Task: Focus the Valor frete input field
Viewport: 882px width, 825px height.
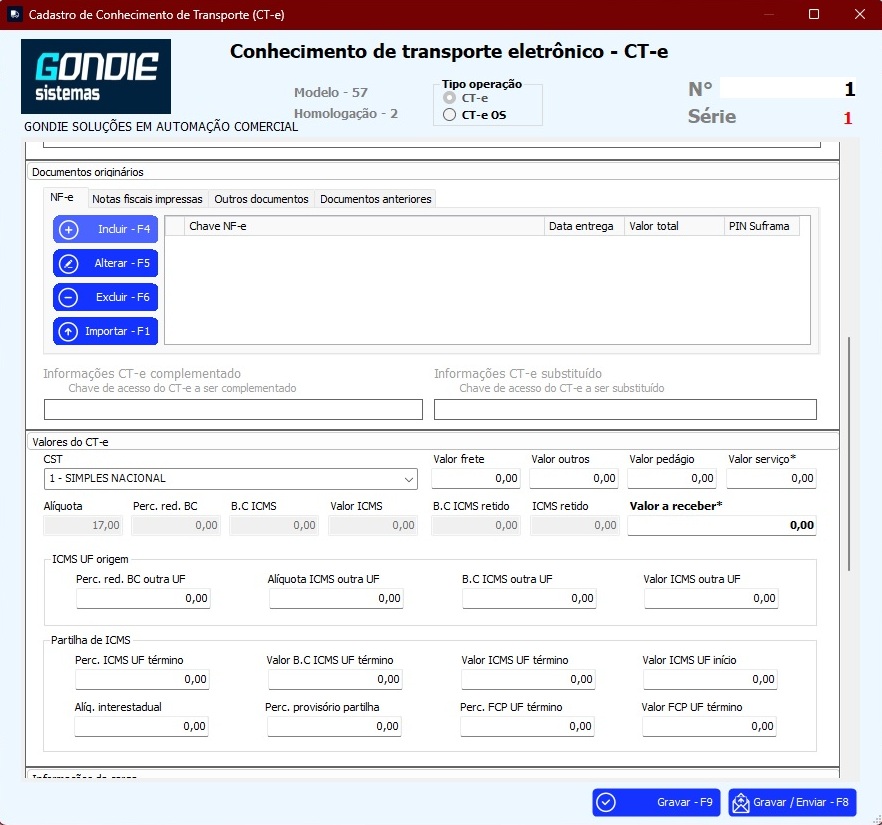Action: (475, 479)
